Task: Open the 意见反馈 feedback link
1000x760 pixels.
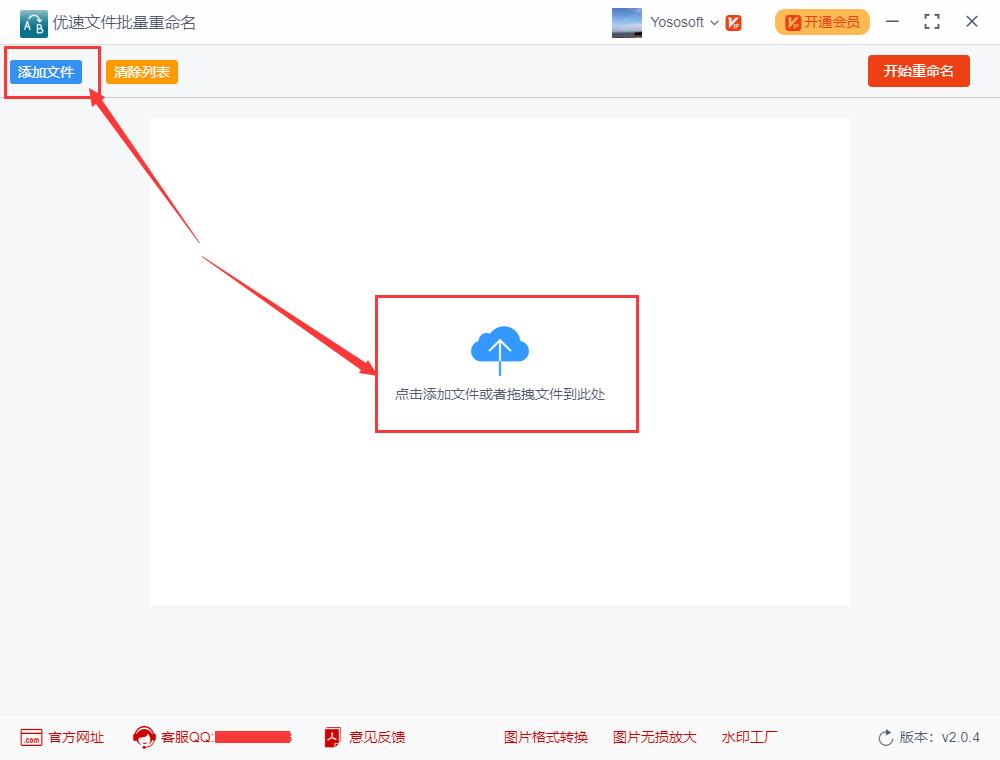Action: pos(377,738)
